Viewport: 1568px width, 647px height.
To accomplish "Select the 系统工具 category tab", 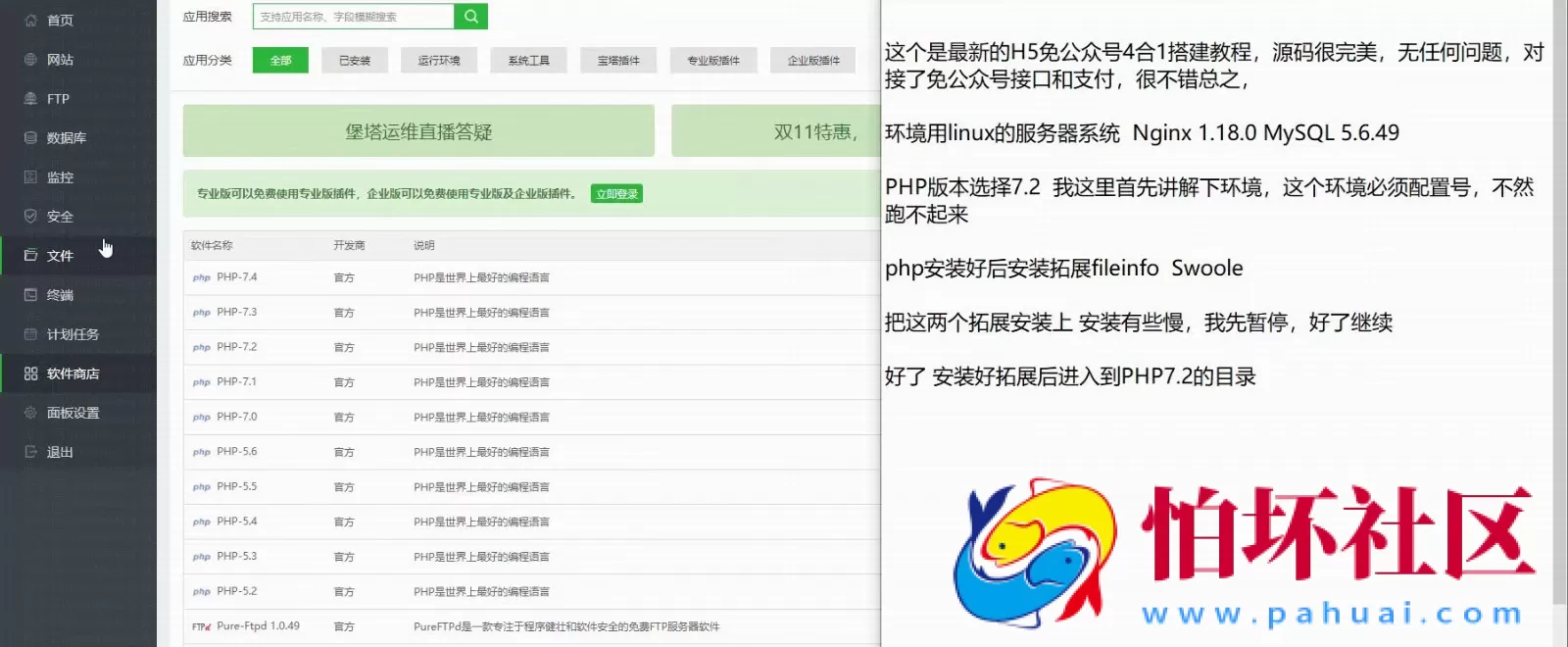I will click(528, 60).
